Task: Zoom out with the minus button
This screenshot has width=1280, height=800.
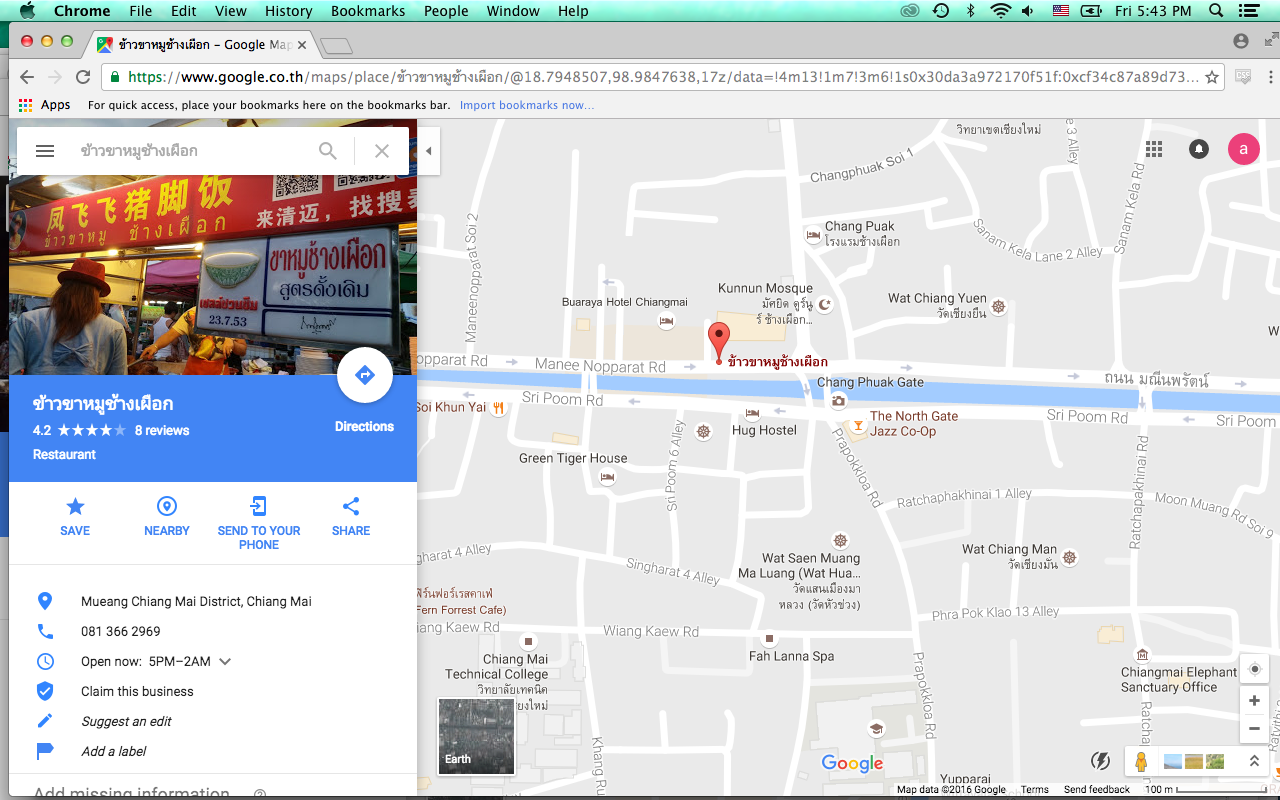Action: click(1255, 729)
